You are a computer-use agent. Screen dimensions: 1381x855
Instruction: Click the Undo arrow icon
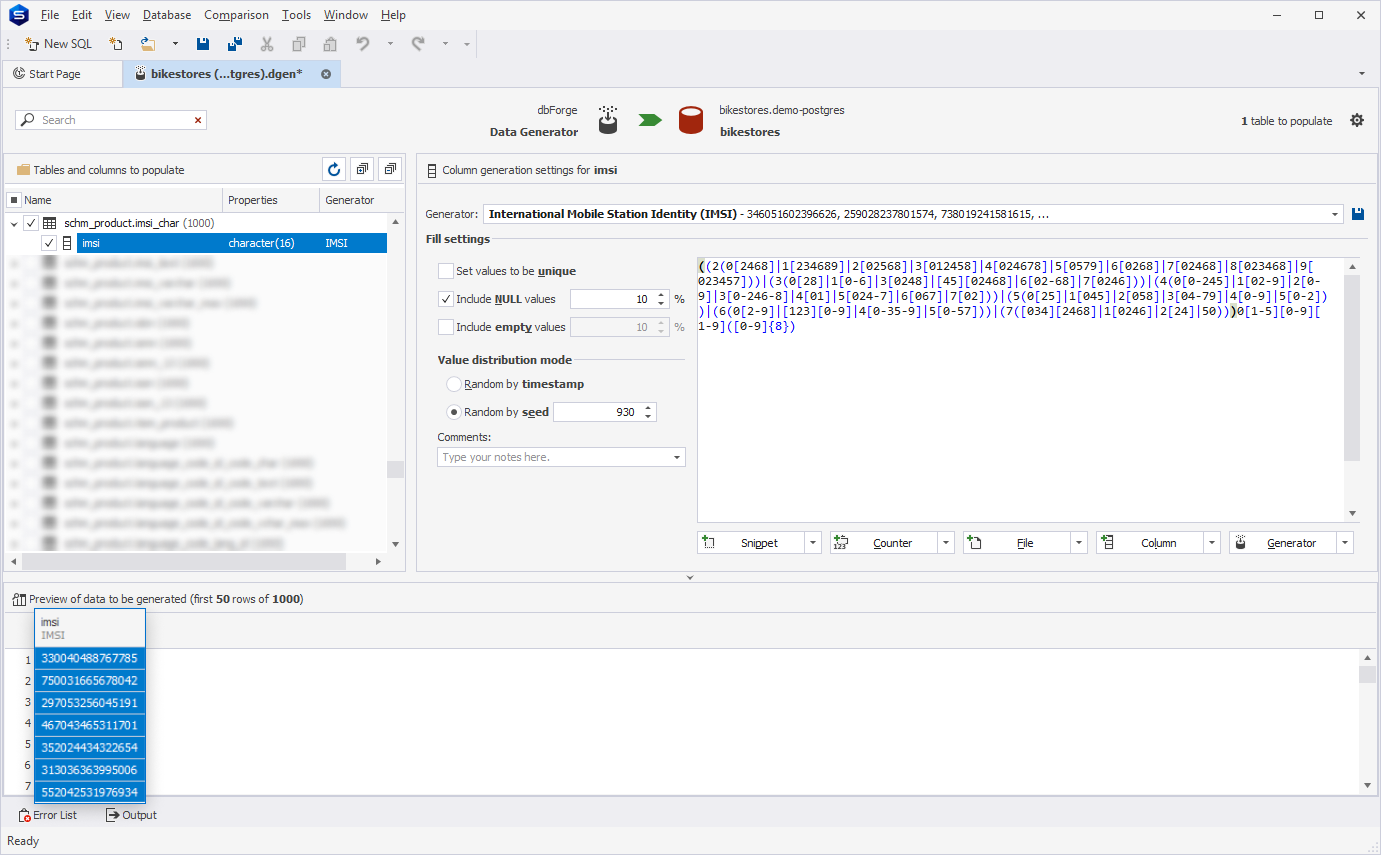[363, 44]
